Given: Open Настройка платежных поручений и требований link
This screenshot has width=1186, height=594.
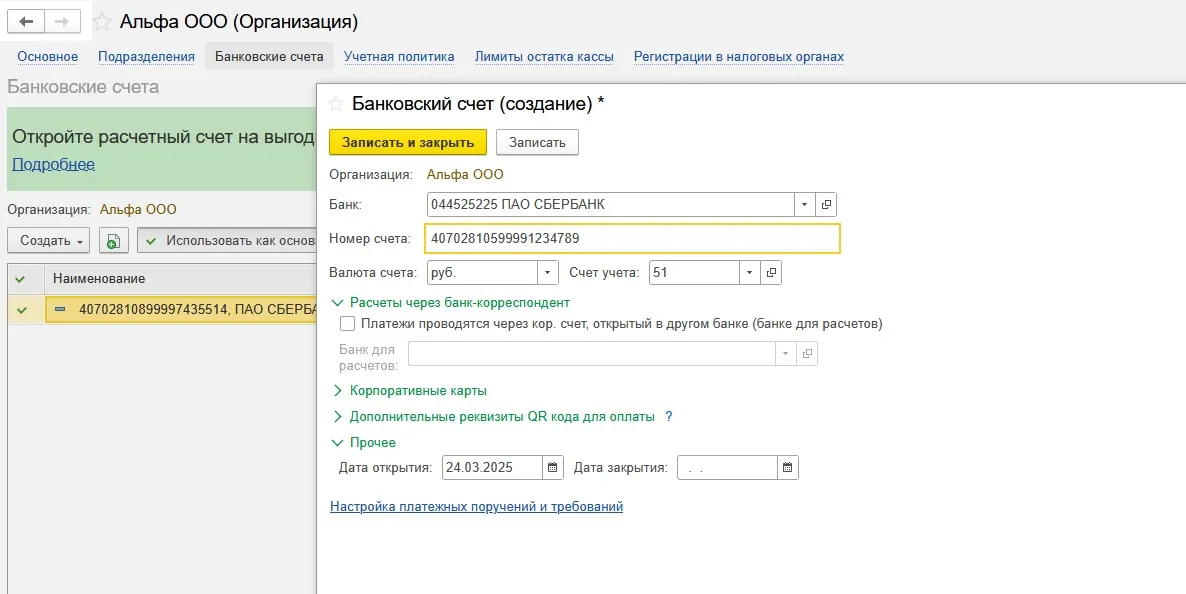Looking at the screenshot, I should coord(476,507).
